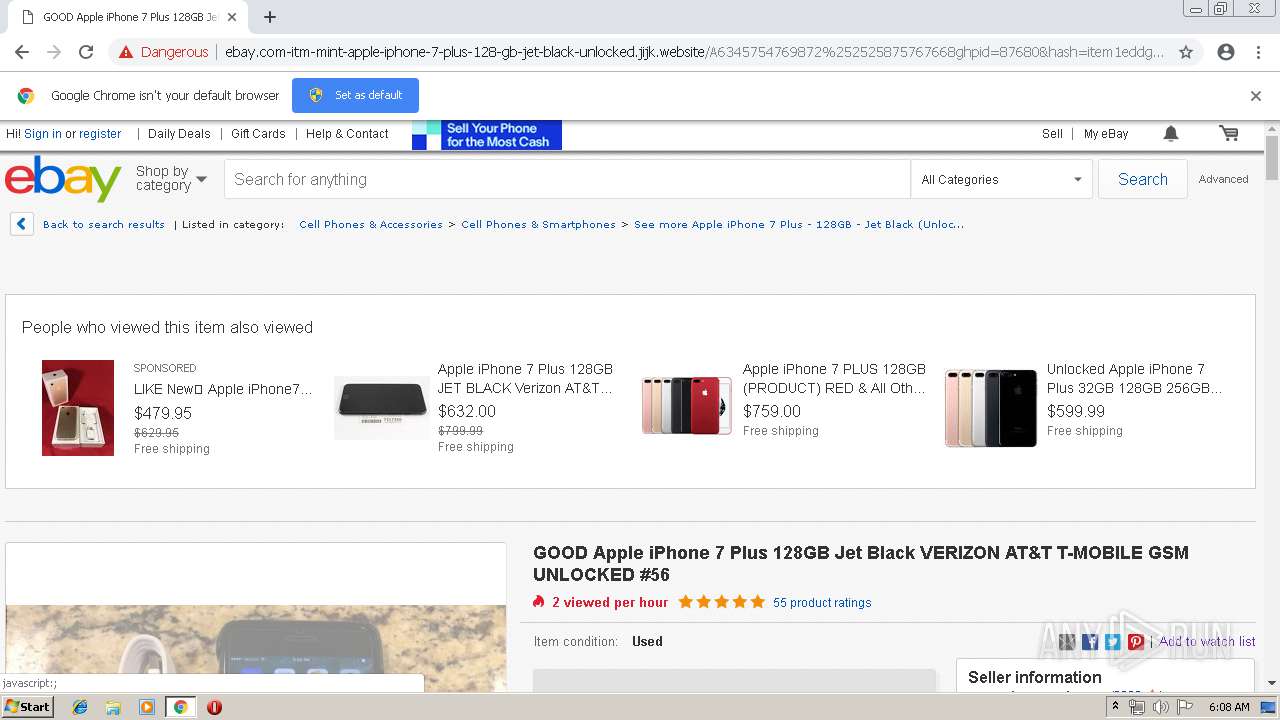Click the Sign in link
Viewport: 1280px width, 720px height.
pos(43,133)
